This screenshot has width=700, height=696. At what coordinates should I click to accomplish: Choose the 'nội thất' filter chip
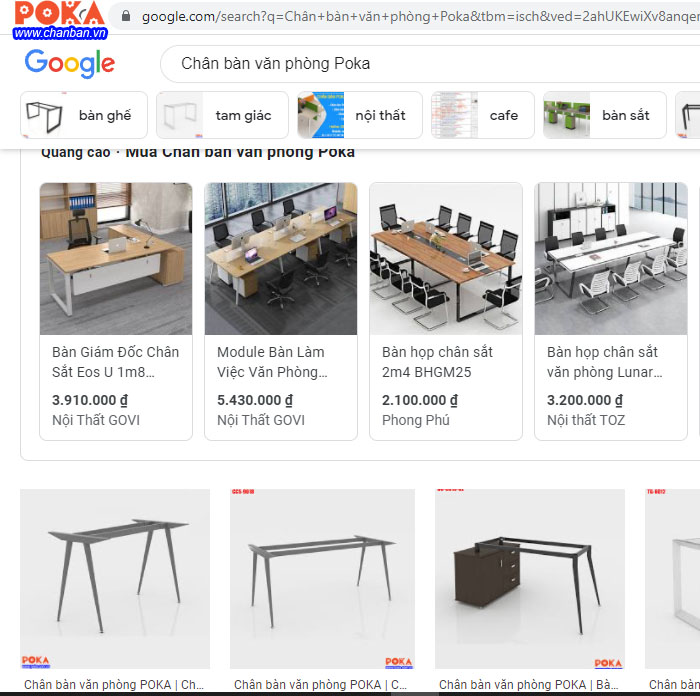[360, 115]
